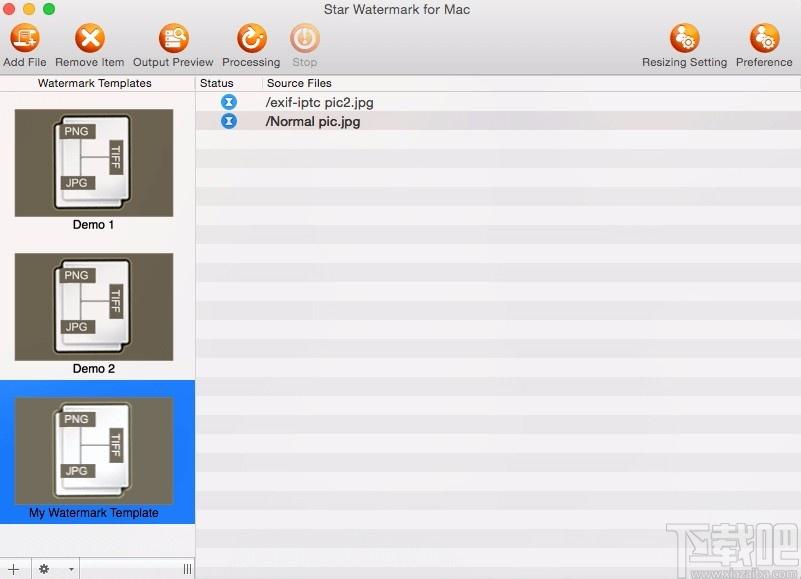This screenshot has height=579, width=801.
Task: Select the /Normal pic.jpg file row
Action: point(498,121)
